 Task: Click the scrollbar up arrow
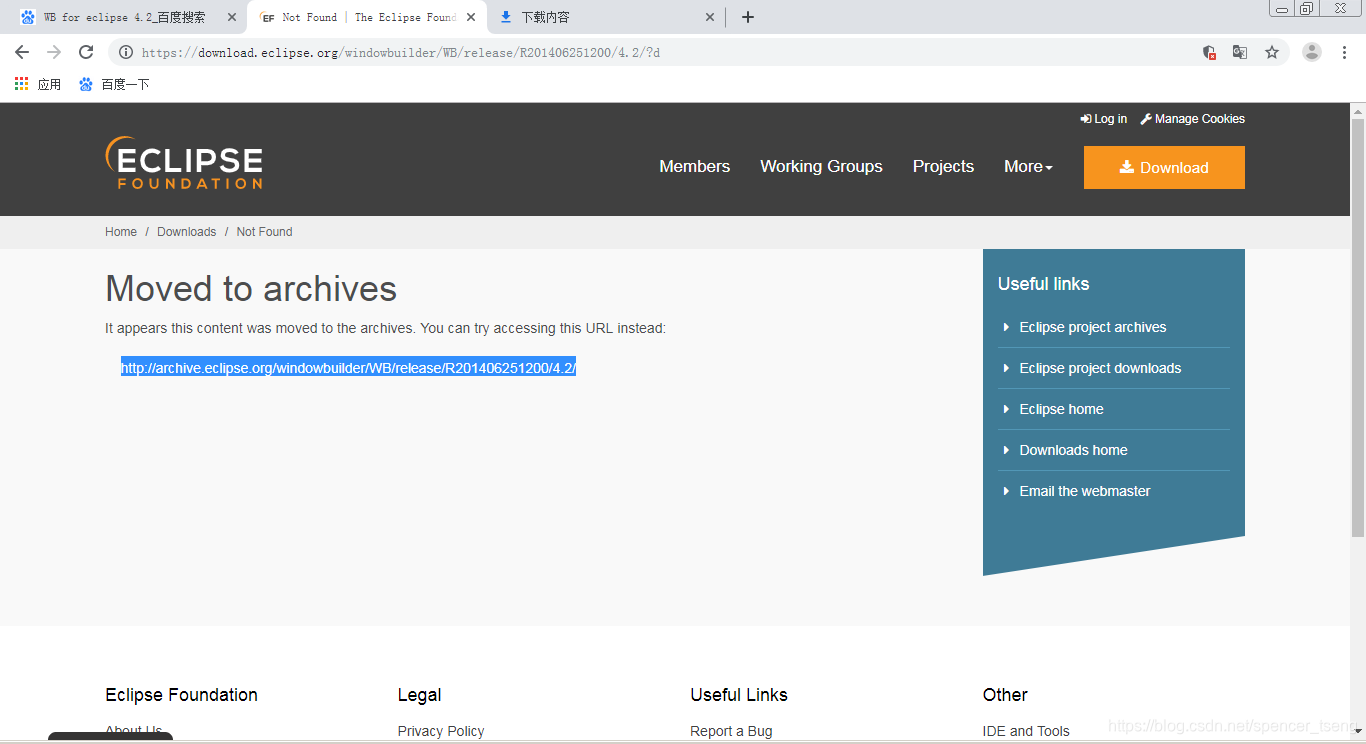[x=1358, y=110]
